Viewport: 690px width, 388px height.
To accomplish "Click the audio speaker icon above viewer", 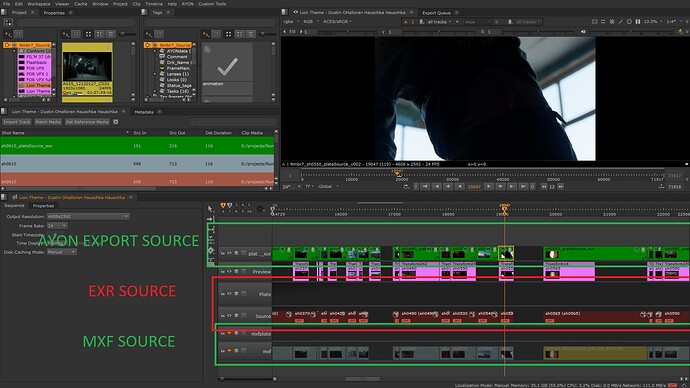I will [x=583, y=32].
